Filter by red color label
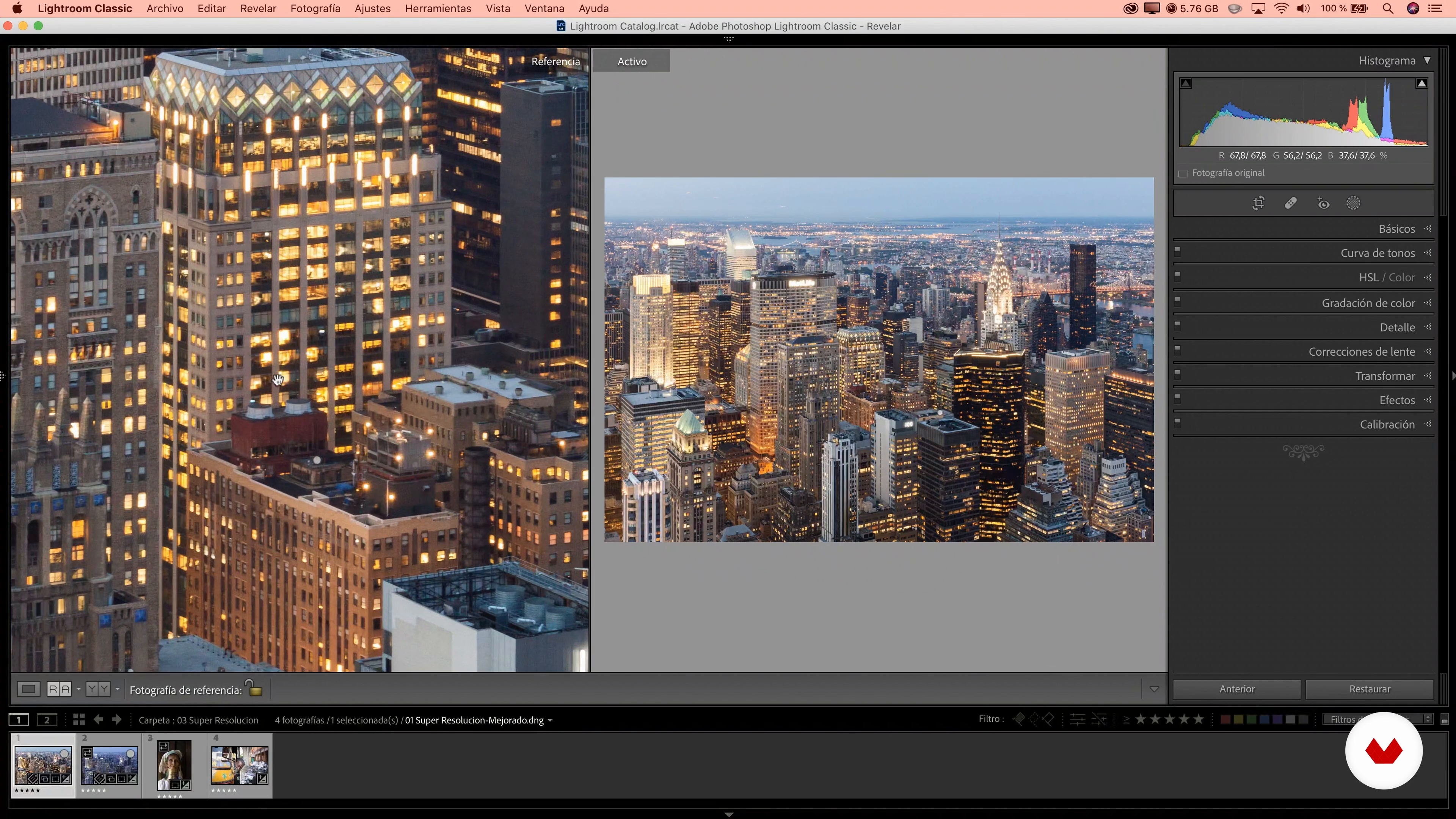 click(1225, 720)
